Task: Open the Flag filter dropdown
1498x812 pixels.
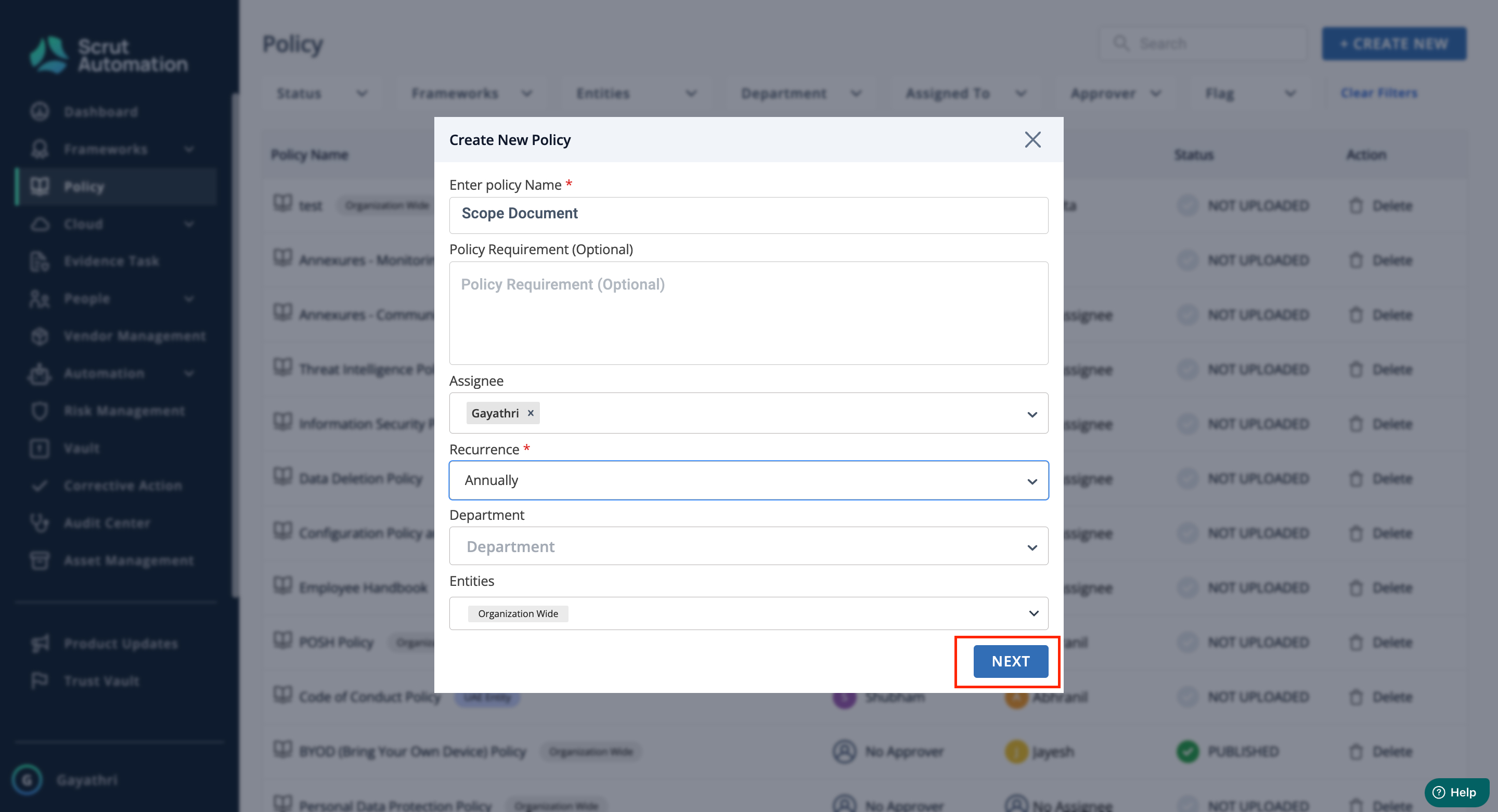Action: pyautogui.click(x=1250, y=93)
